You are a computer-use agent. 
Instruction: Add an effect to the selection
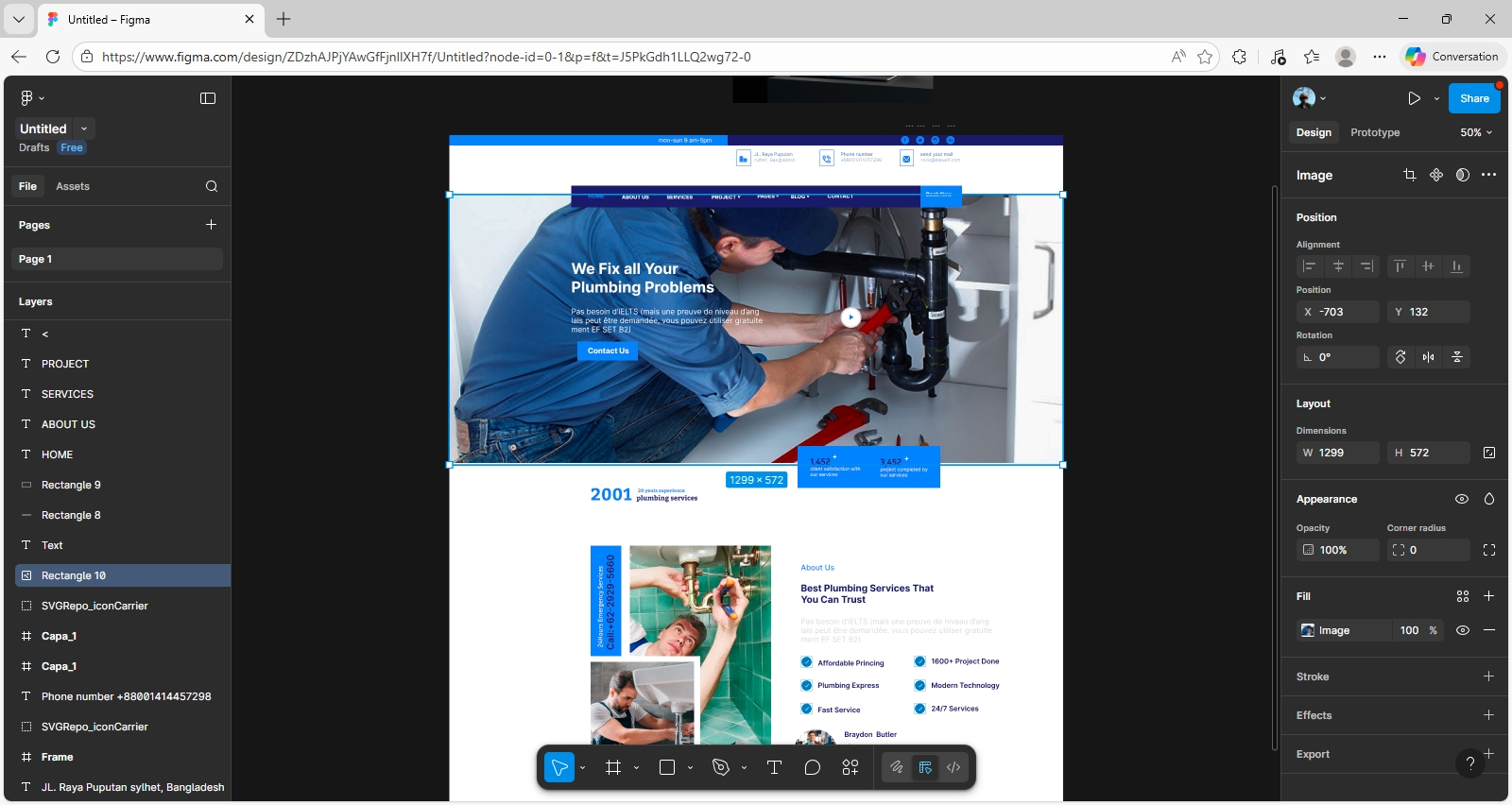click(1489, 715)
